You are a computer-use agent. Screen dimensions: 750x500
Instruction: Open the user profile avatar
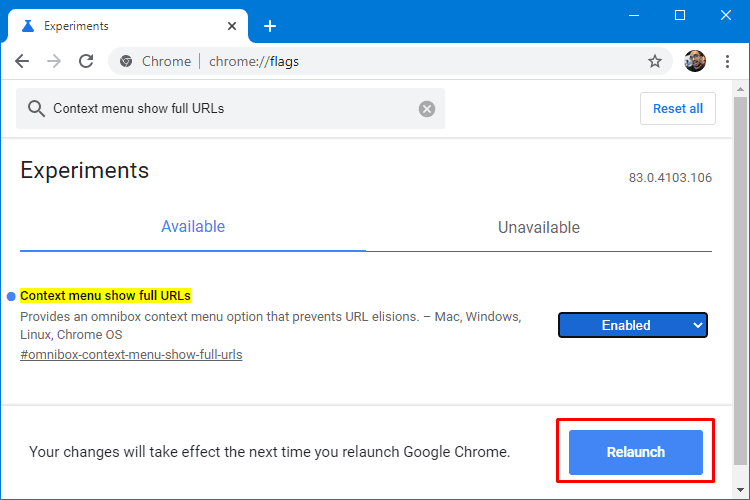tap(695, 61)
